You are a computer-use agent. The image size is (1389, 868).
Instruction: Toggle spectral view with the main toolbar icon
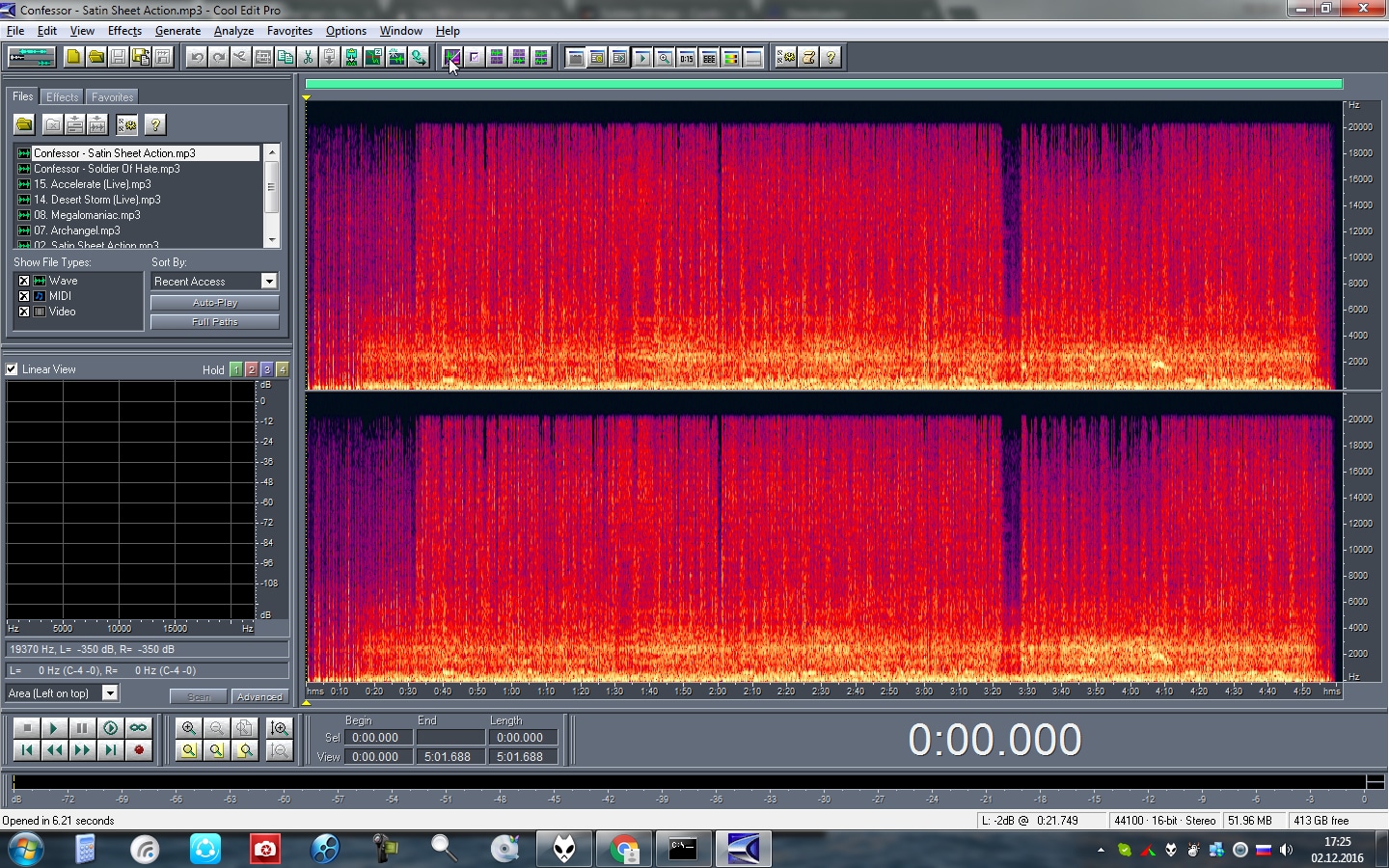click(451, 57)
